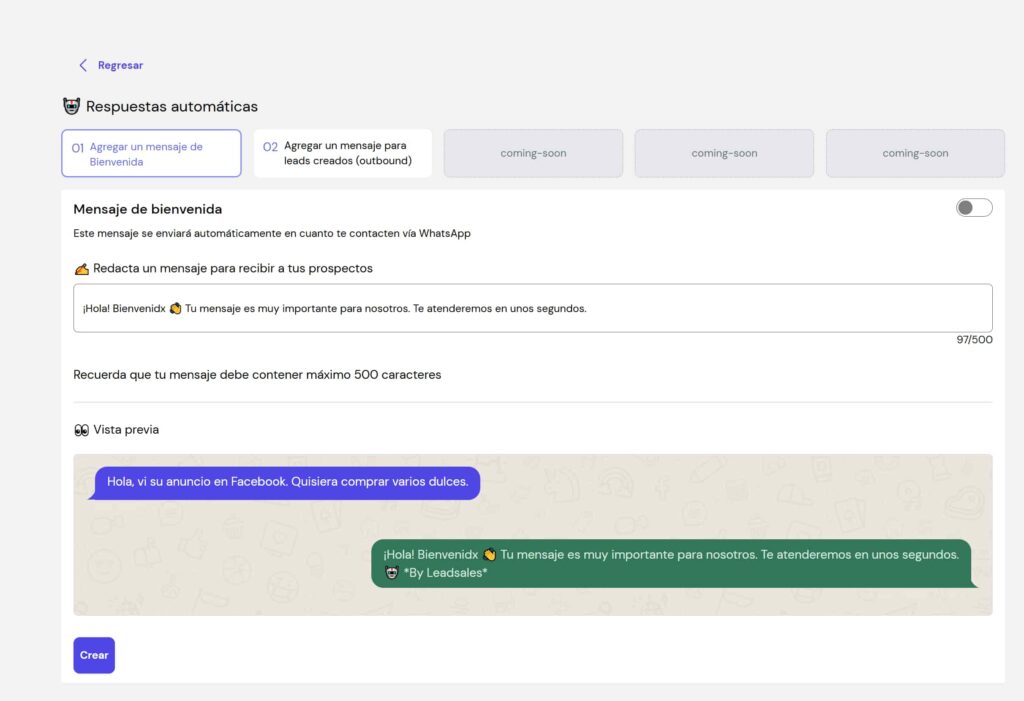
Task: Click the Vista previa label
Action: pos(126,430)
